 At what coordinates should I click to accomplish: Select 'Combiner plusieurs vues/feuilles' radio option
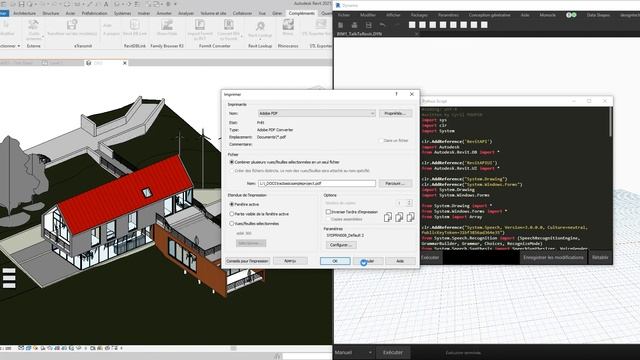pos(232,162)
